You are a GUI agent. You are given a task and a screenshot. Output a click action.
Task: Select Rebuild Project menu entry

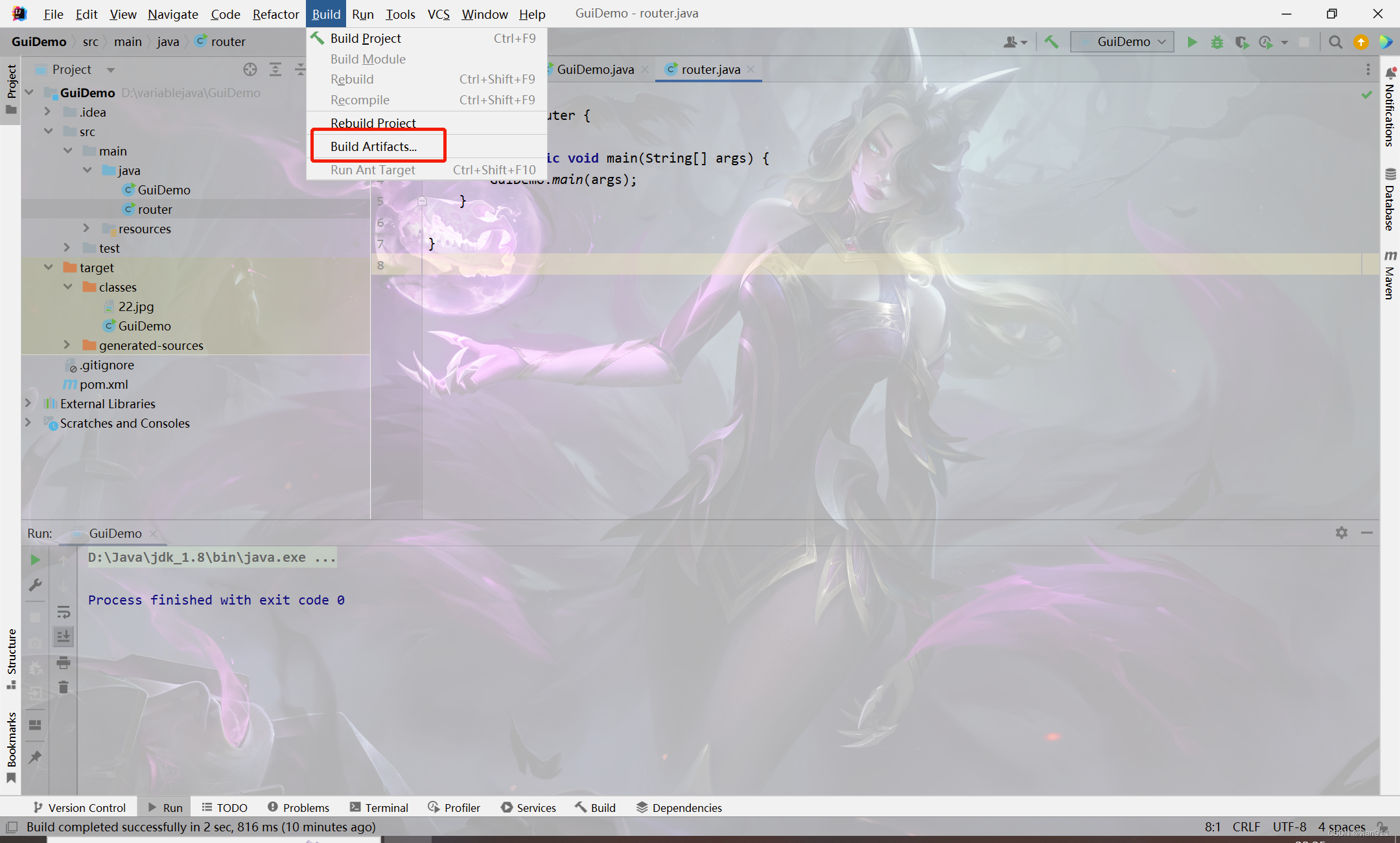(426, 123)
